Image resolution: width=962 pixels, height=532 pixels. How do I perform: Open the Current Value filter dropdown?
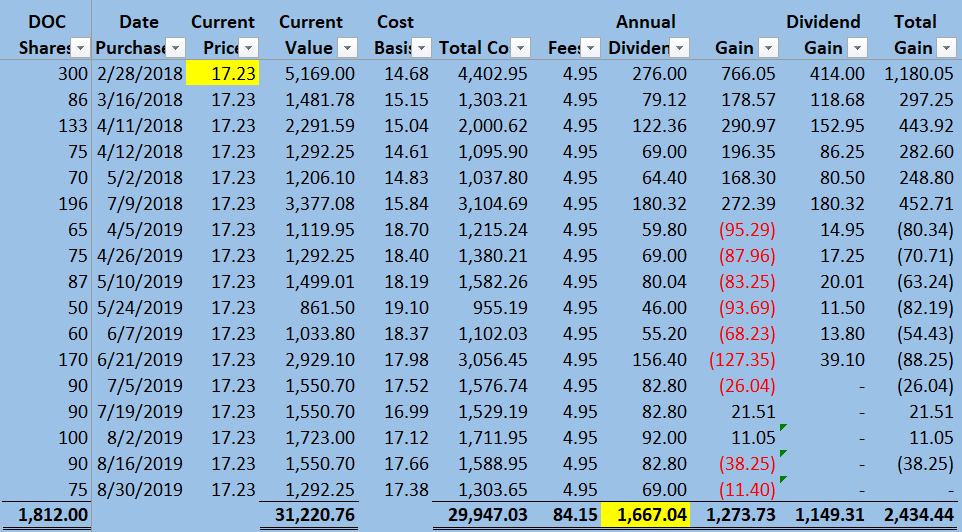pyautogui.click(x=347, y=47)
